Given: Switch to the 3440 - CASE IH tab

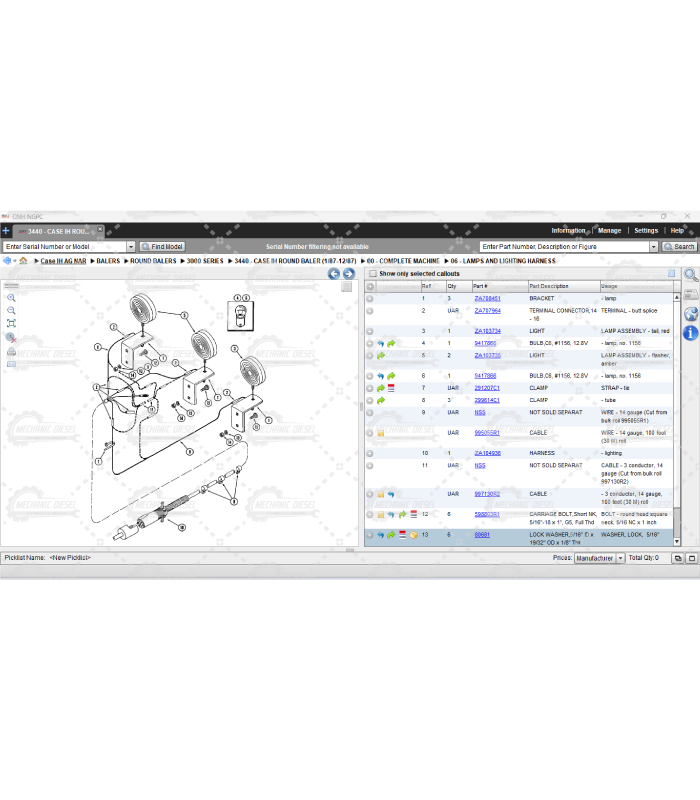Looking at the screenshot, I should pyautogui.click(x=58, y=231).
